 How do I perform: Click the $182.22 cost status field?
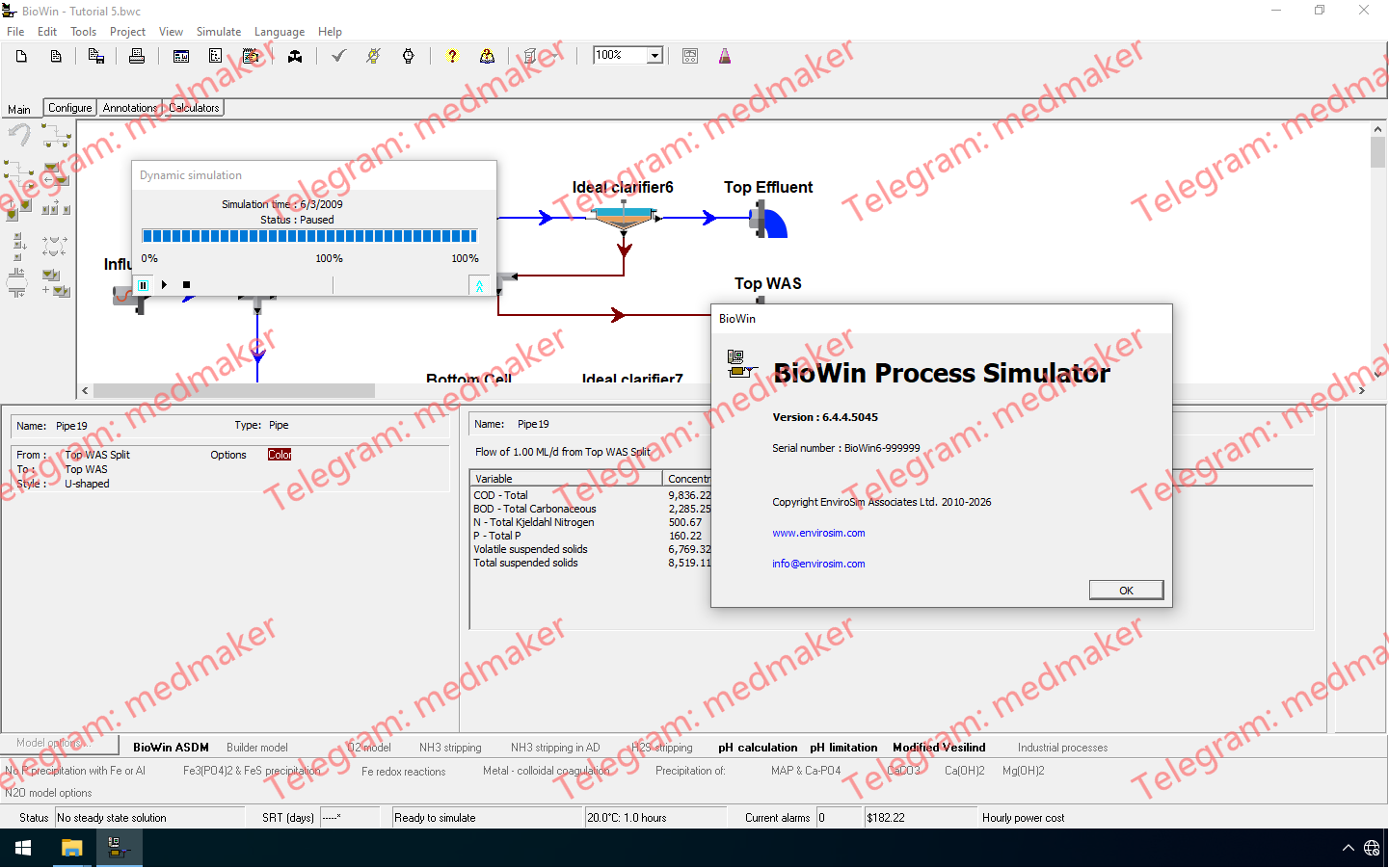click(x=921, y=818)
